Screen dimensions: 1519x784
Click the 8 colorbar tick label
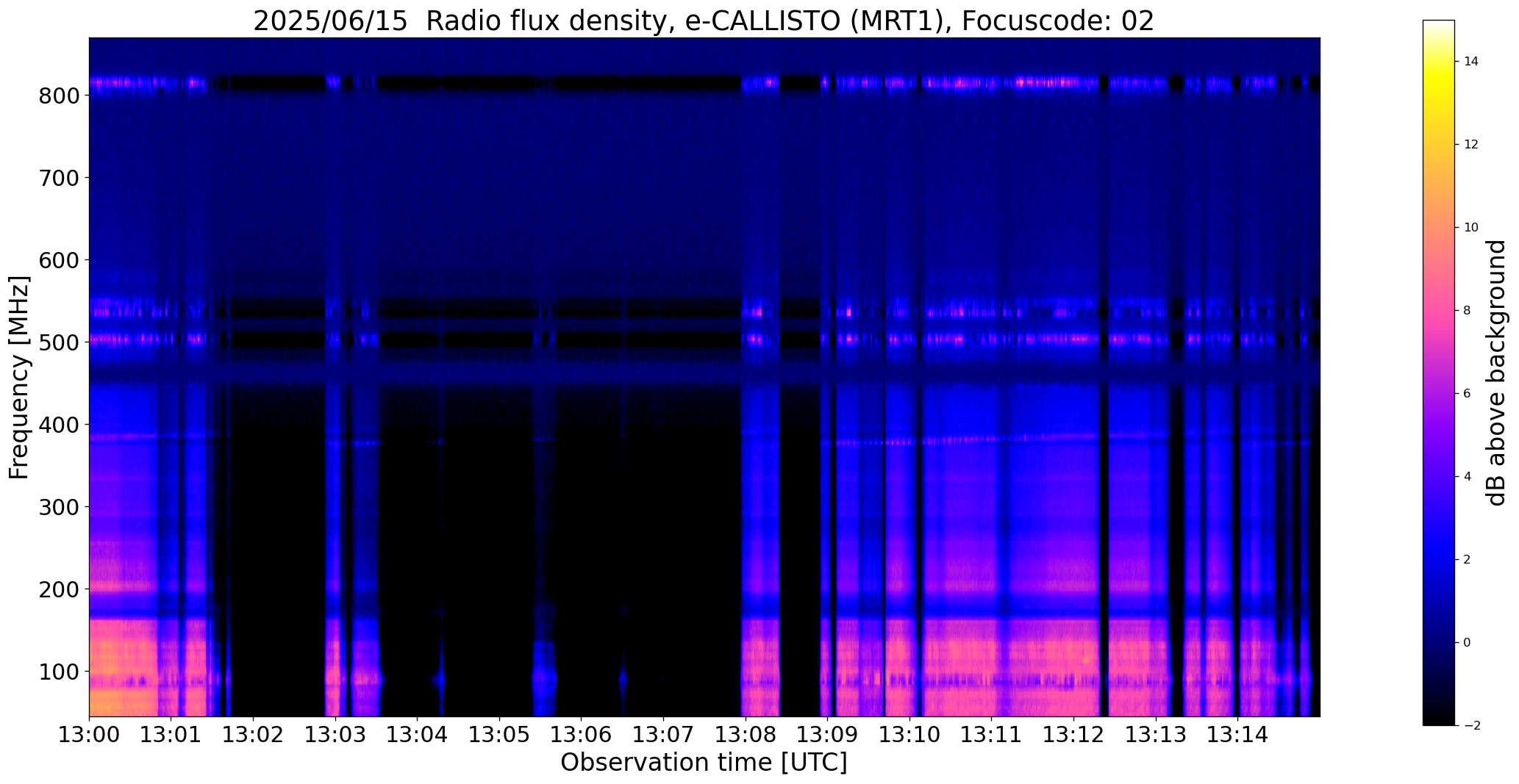1467,311
